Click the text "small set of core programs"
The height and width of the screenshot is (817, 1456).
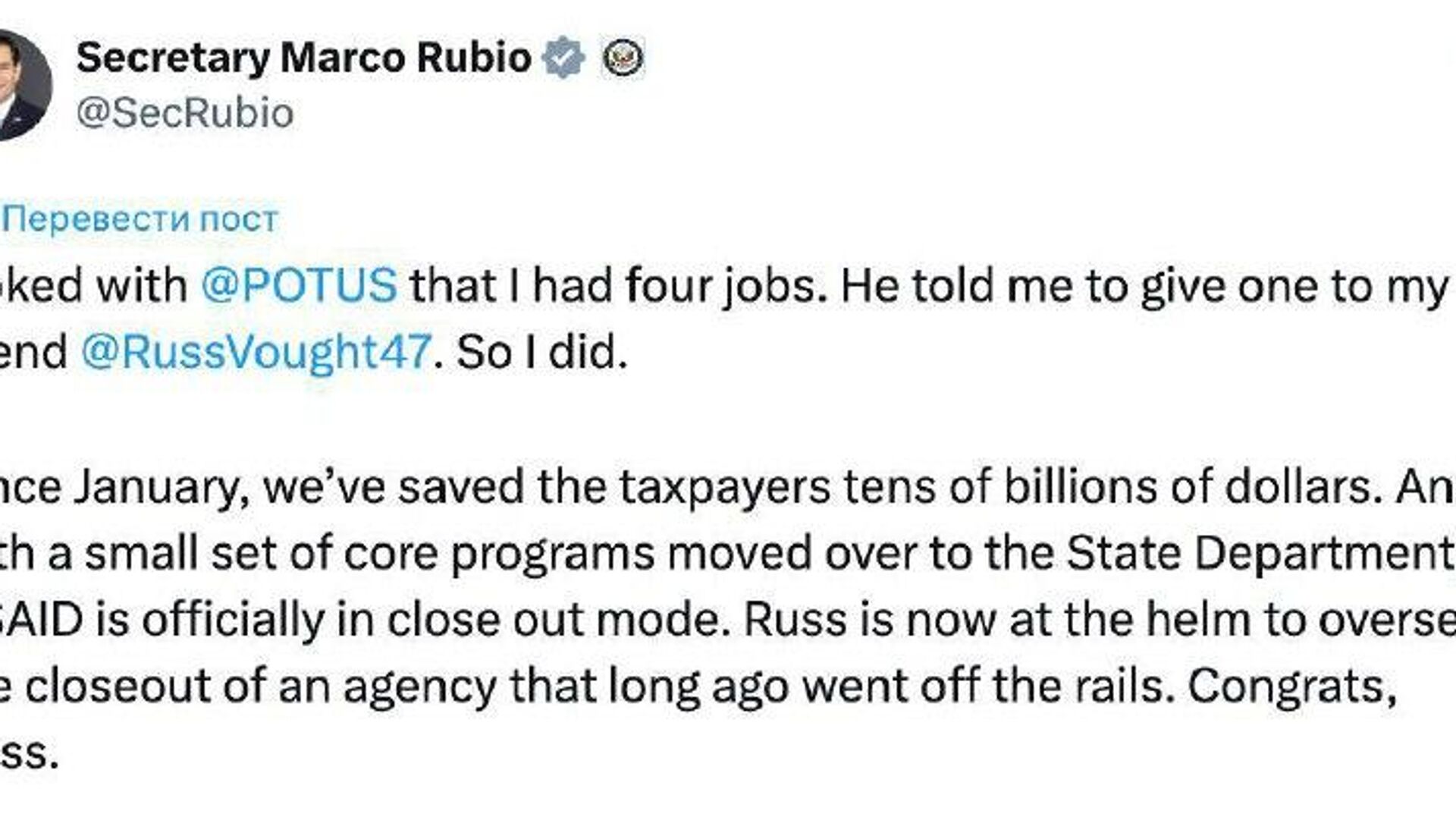(369, 553)
